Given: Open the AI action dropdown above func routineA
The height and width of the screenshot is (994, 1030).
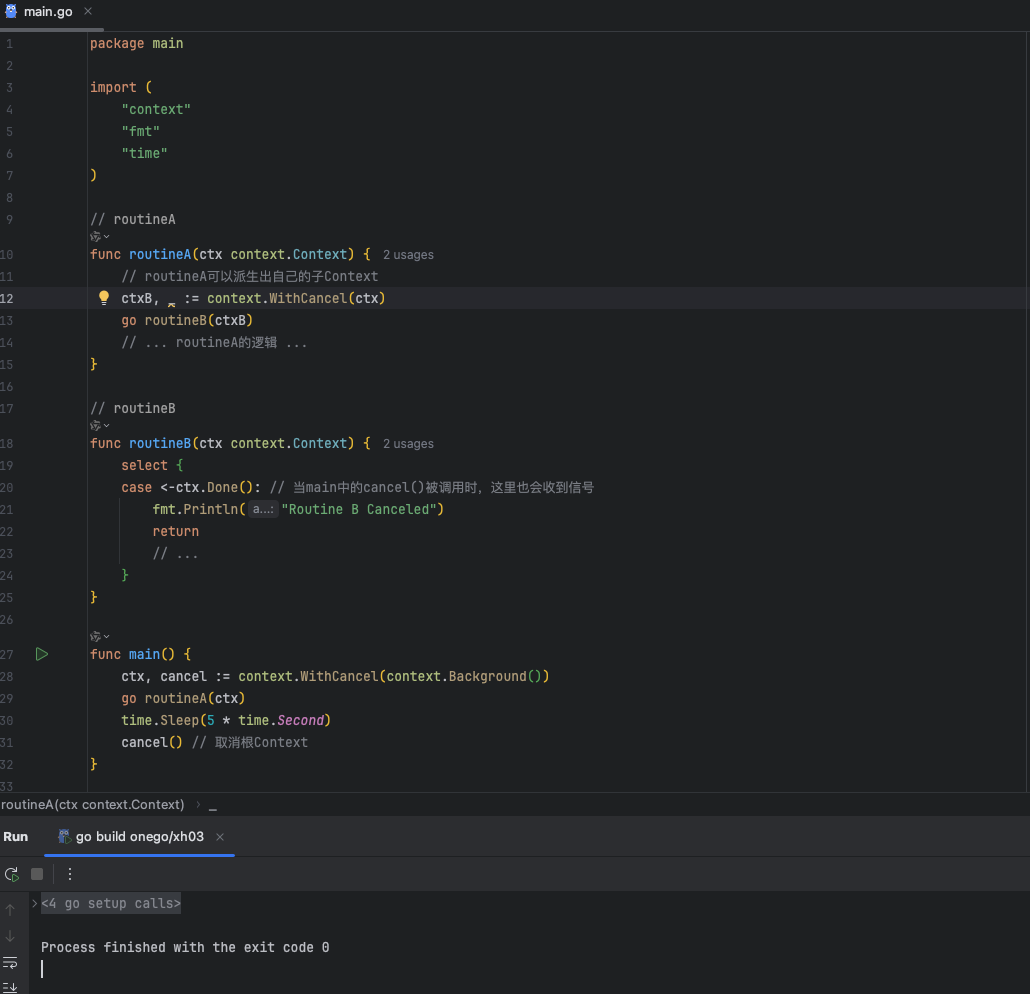Looking at the screenshot, I should (x=99, y=237).
